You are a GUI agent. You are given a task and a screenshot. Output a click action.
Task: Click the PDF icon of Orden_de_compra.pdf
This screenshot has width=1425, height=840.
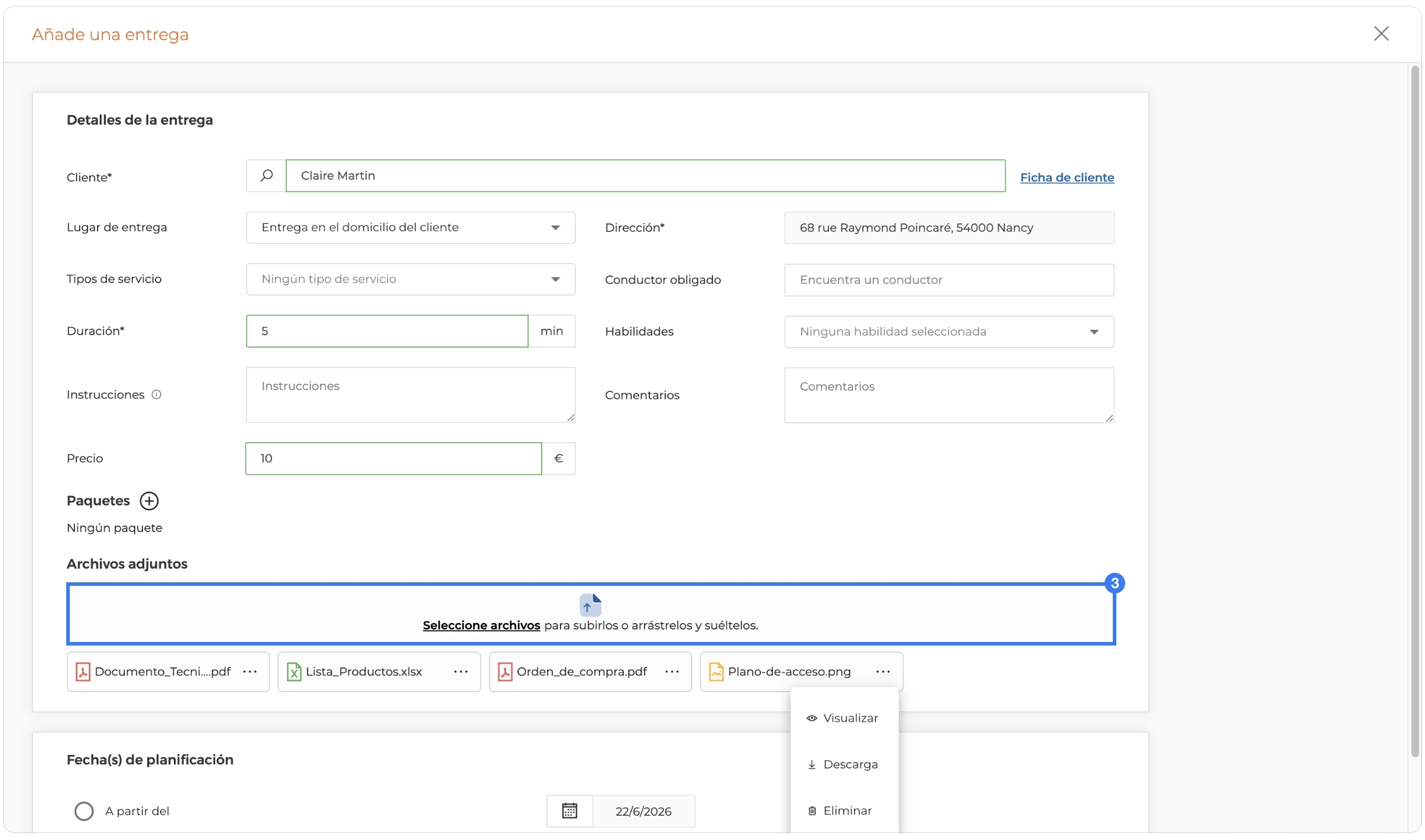[x=505, y=672]
